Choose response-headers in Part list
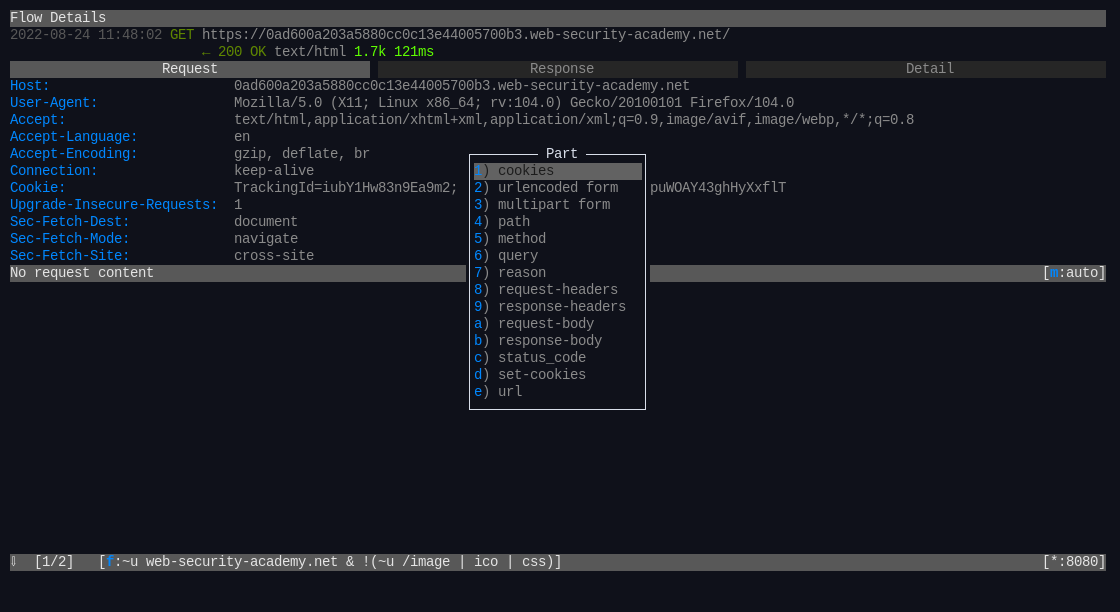 [x=561, y=307]
